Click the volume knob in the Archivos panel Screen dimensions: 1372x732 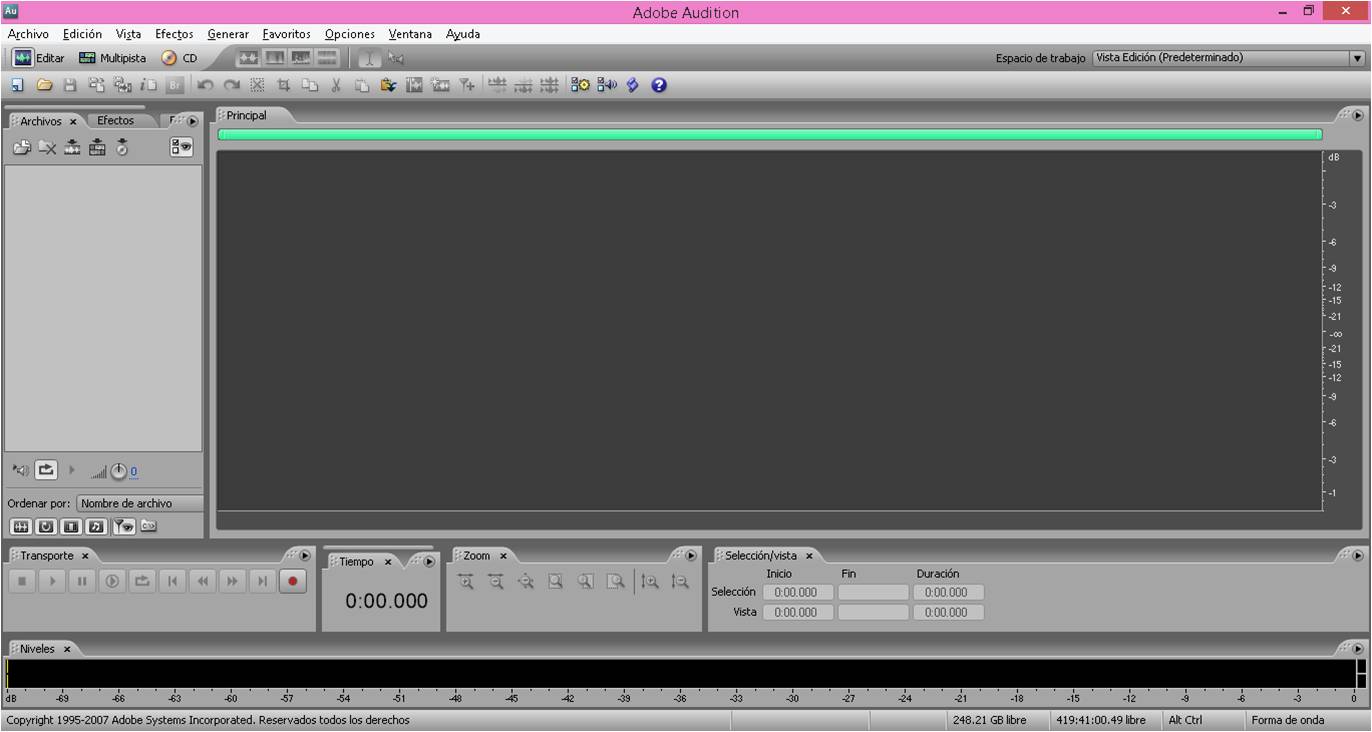pyautogui.click(x=119, y=471)
